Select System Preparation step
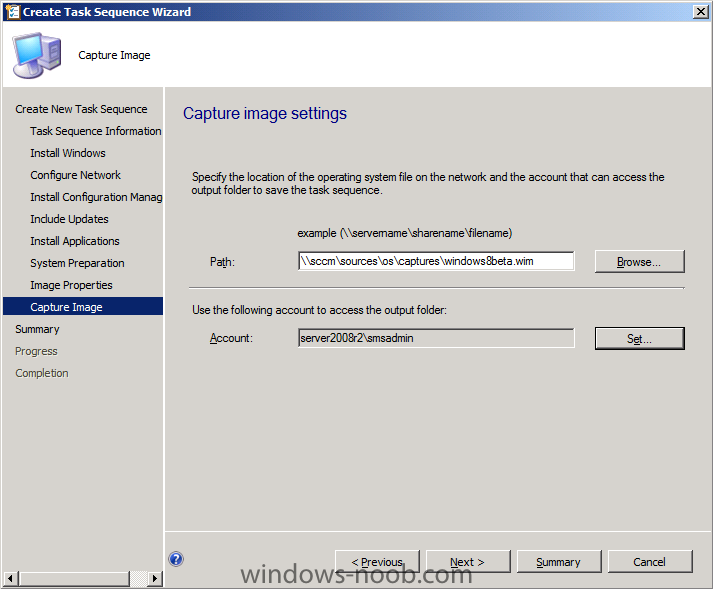This screenshot has height=589, width=713. coord(77,263)
